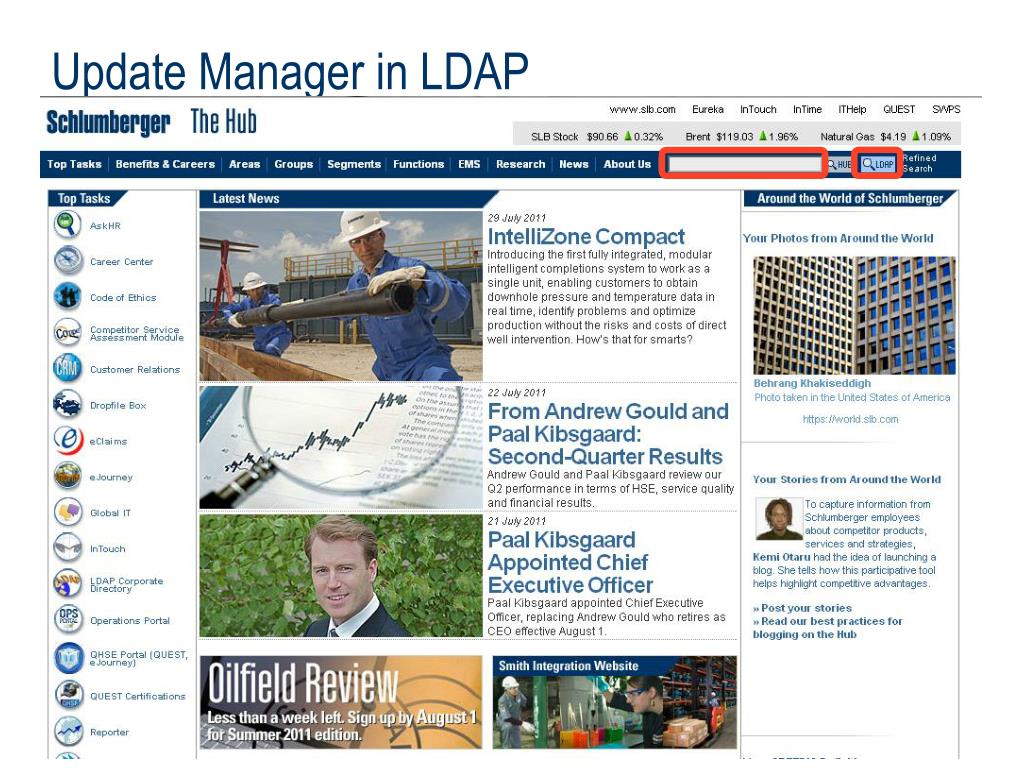The height and width of the screenshot is (768, 1024).
Task: Open the Segments menu
Action: 353,164
